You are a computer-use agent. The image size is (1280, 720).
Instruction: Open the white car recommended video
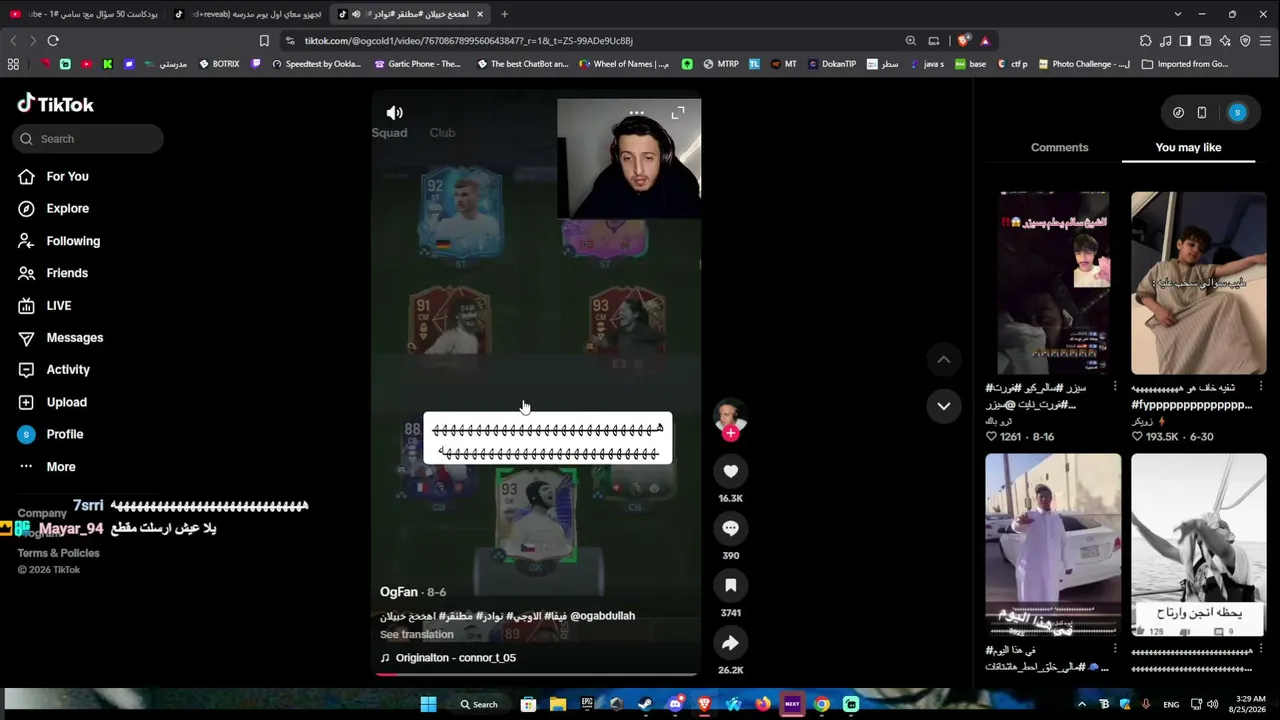1053,545
